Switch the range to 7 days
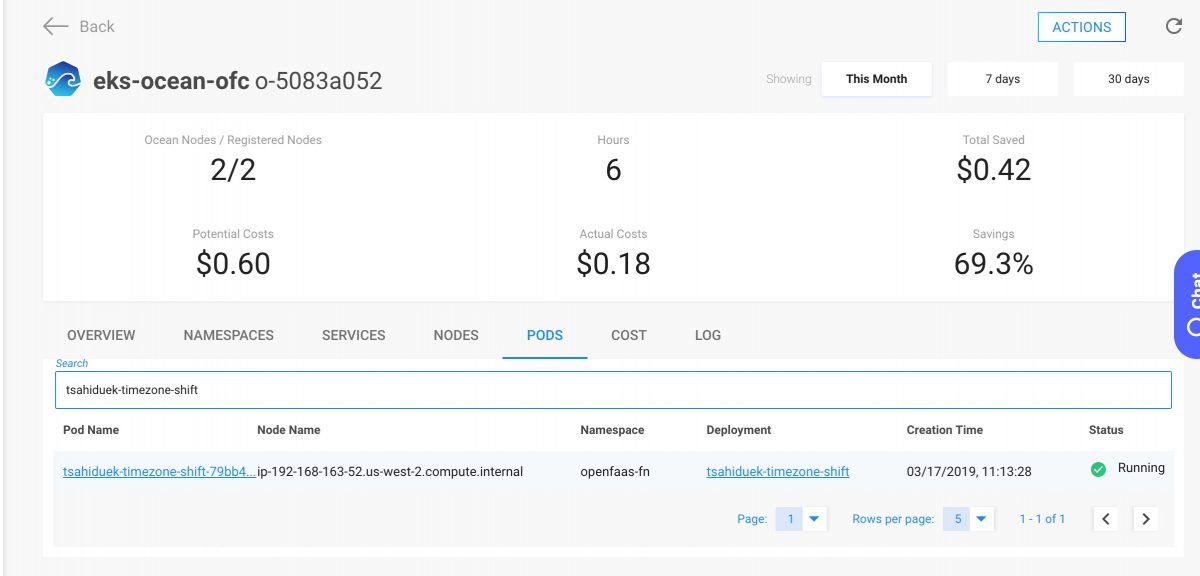 pyautogui.click(x=1002, y=79)
